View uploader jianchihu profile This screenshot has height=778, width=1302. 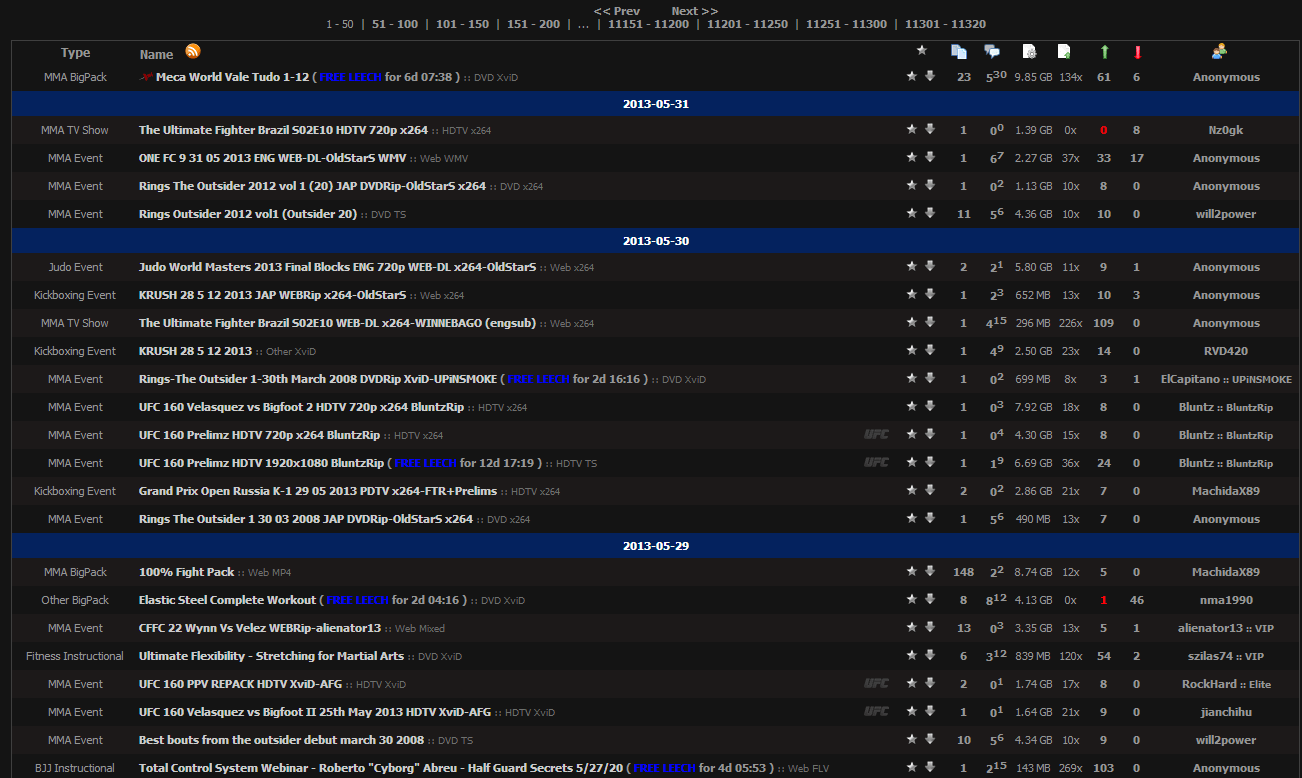click(x=1226, y=712)
